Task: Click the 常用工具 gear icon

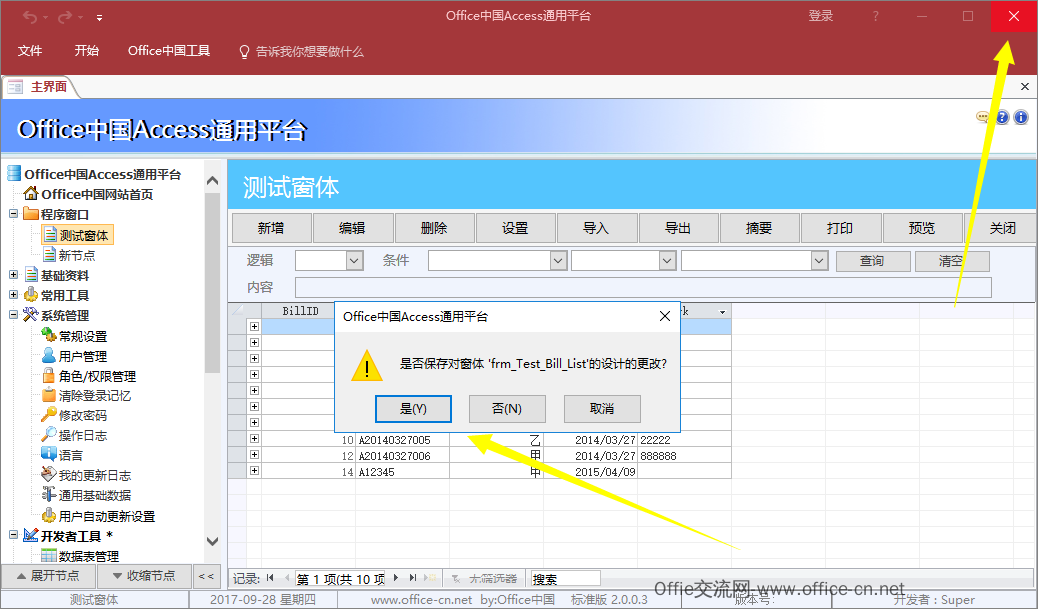Action: click(x=31, y=295)
